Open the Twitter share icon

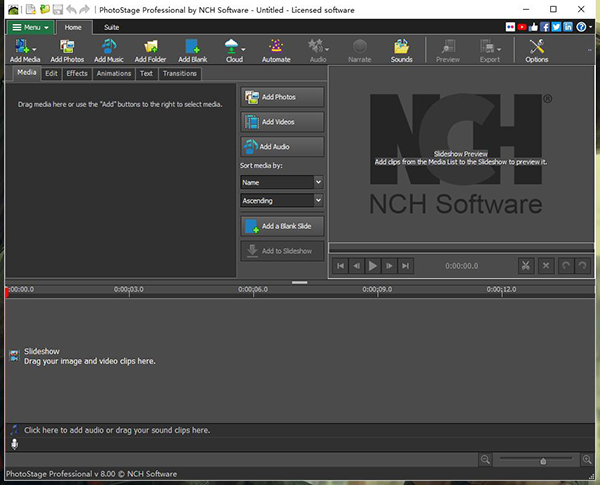click(x=556, y=27)
